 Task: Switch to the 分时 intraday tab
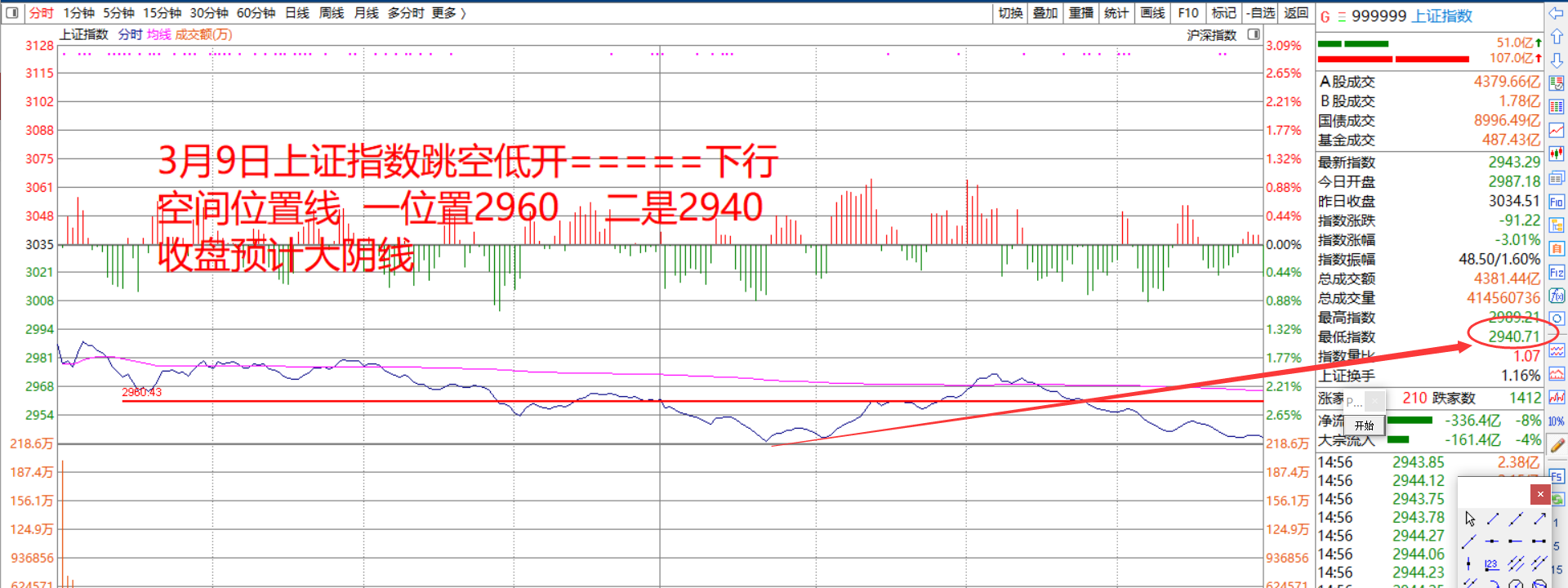pyautogui.click(x=41, y=13)
